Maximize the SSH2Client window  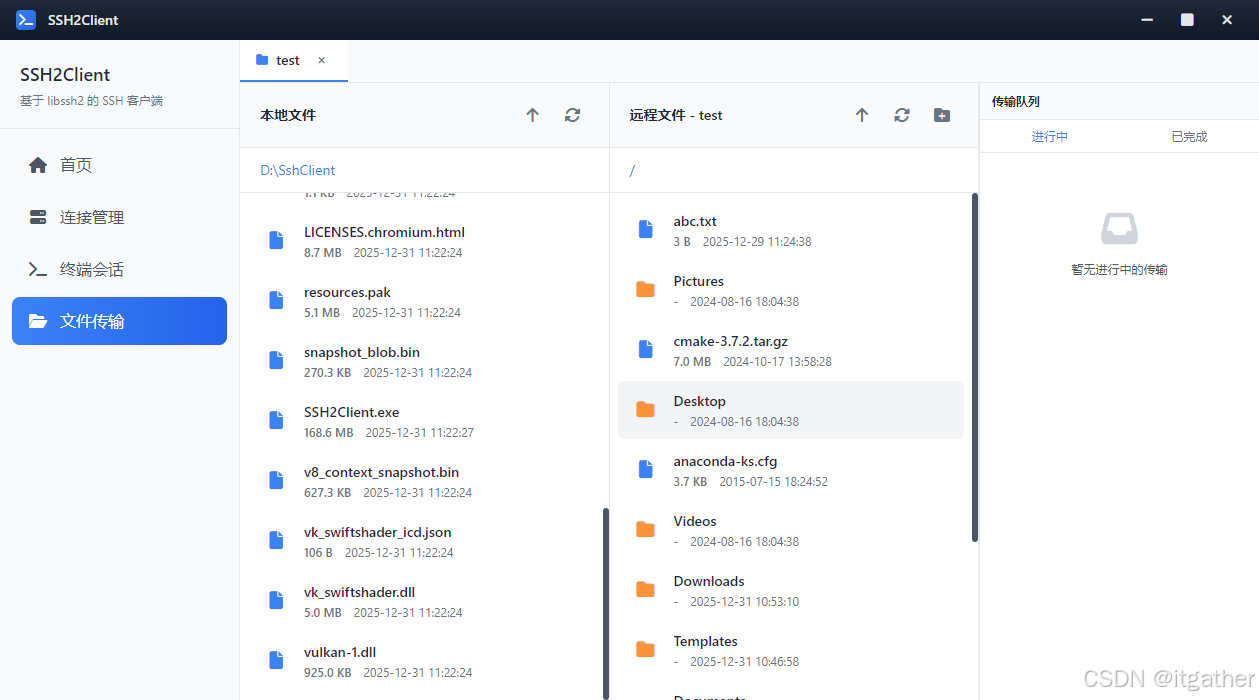[1187, 19]
